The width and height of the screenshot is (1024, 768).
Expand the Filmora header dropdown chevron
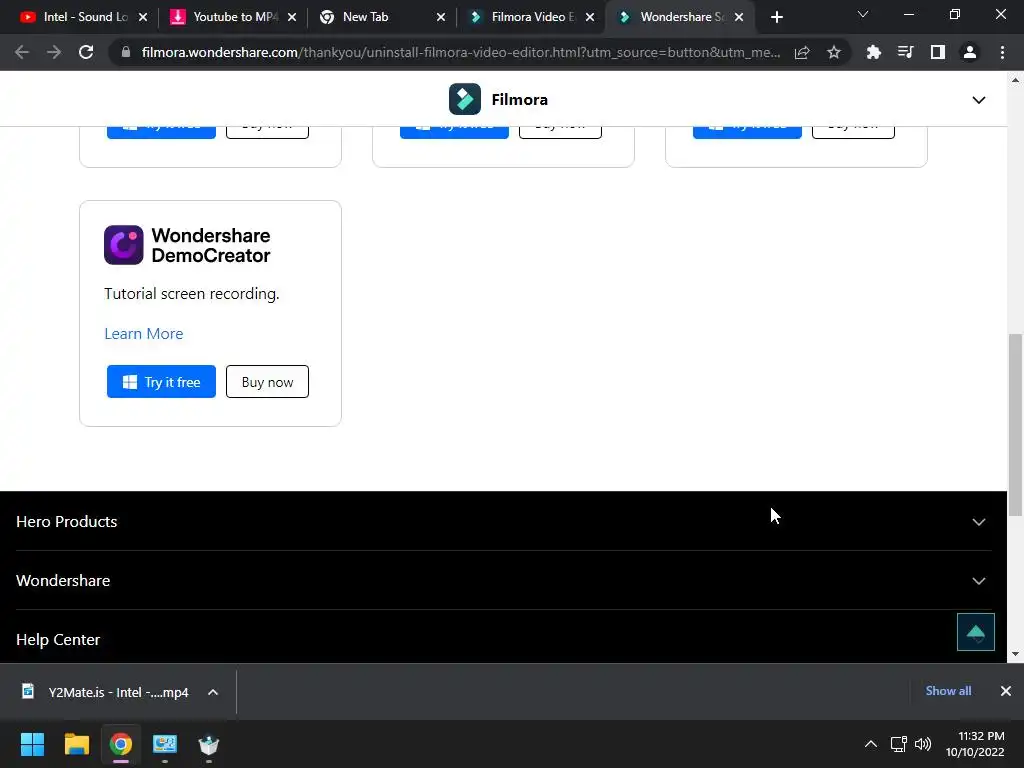[x=978, y=100]
